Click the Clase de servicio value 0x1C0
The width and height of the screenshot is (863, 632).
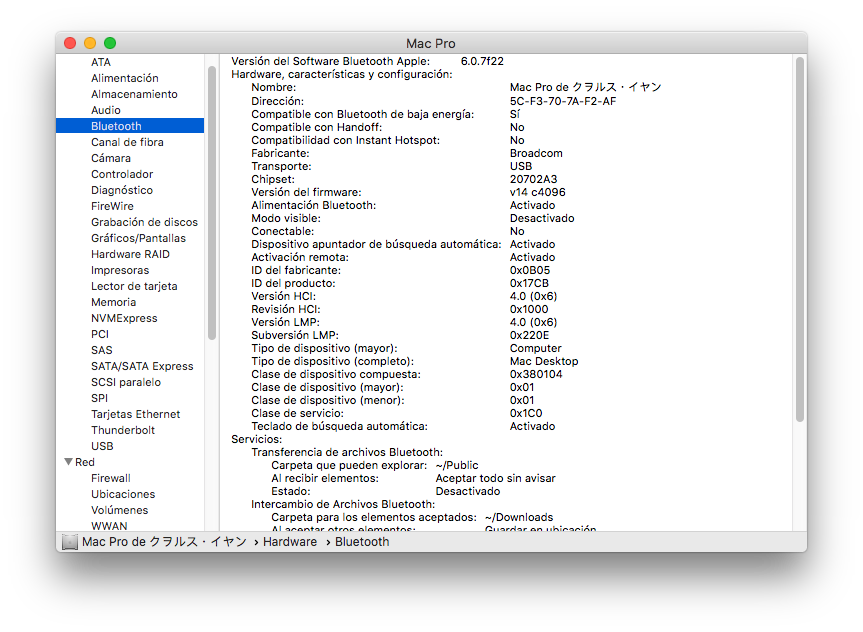[526, 413]
